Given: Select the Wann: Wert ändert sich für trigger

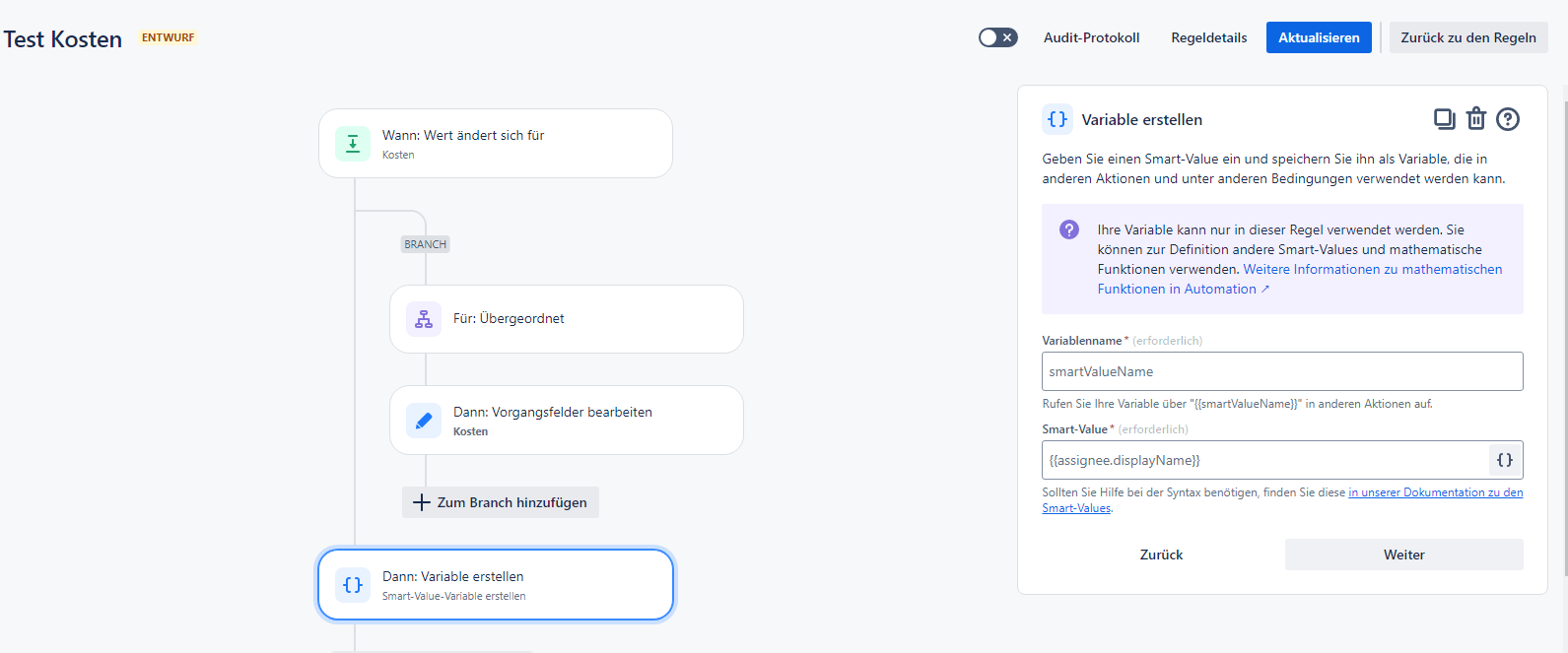Looking at the screenshot, I should (496, 144).
